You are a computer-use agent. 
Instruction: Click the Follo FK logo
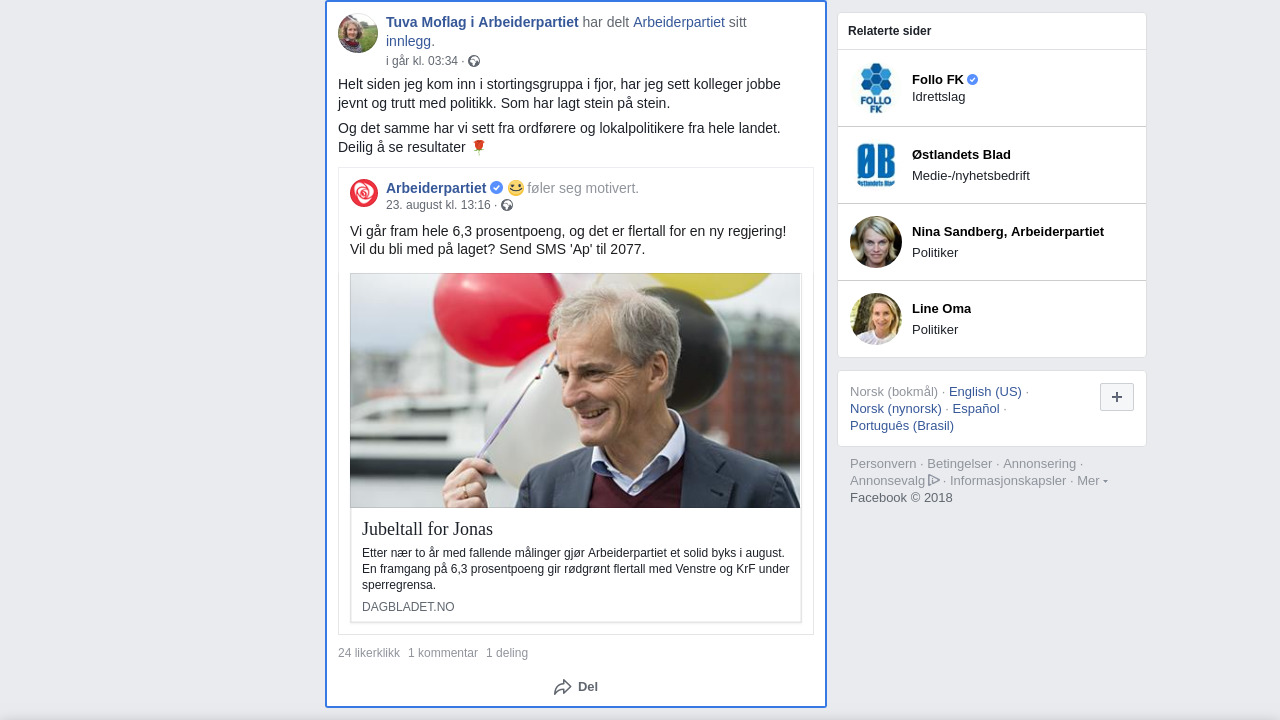876,88
